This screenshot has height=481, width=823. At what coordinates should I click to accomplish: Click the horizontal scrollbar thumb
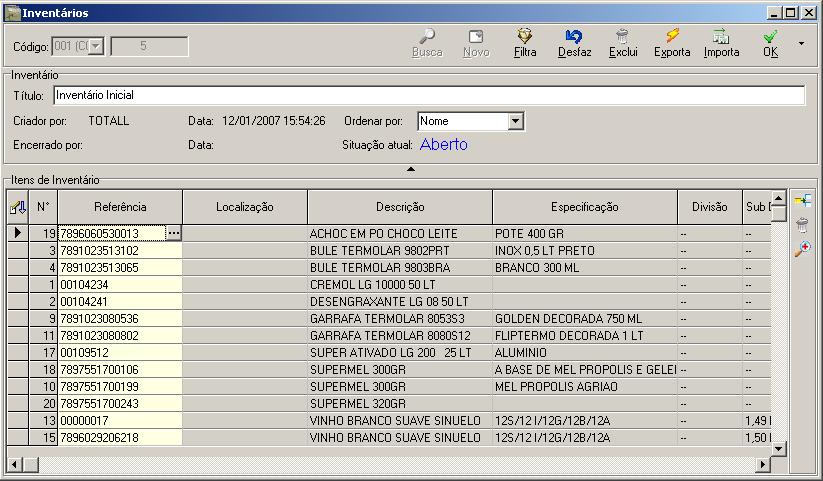[x=30, y=464]
